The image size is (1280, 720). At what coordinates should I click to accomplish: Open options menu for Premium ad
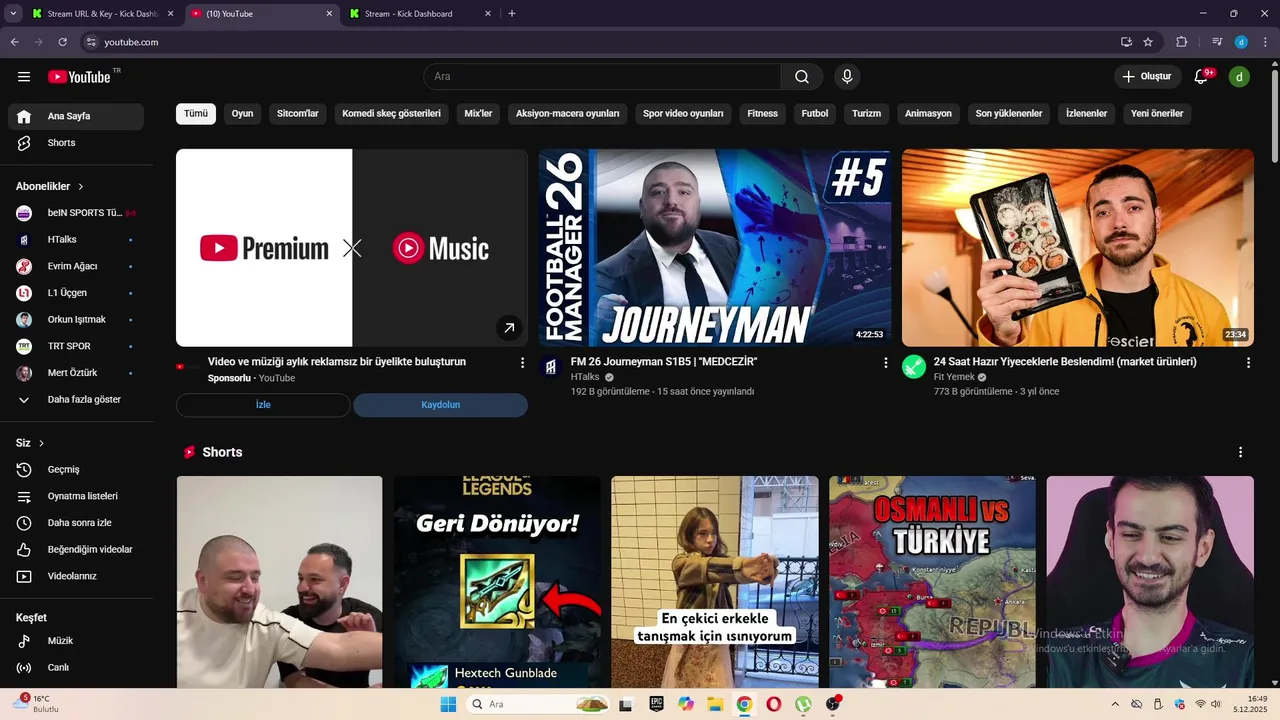pos(522,363)
